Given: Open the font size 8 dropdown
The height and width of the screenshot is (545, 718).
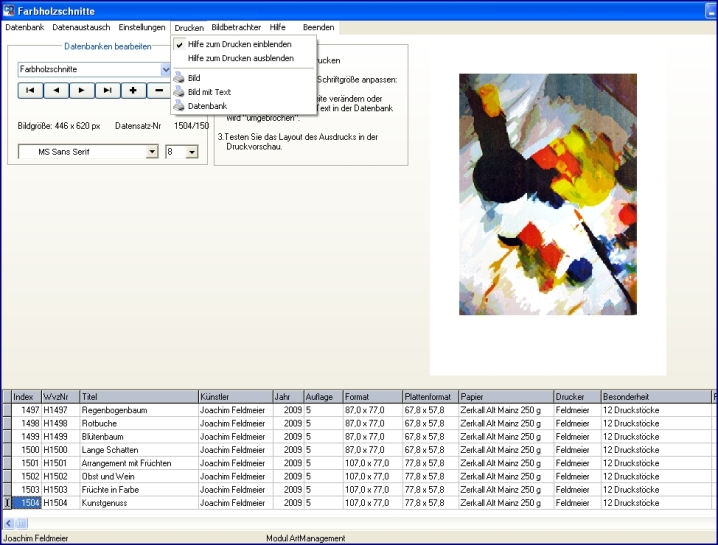Looking at the screenshot, I should click(191, 152).
